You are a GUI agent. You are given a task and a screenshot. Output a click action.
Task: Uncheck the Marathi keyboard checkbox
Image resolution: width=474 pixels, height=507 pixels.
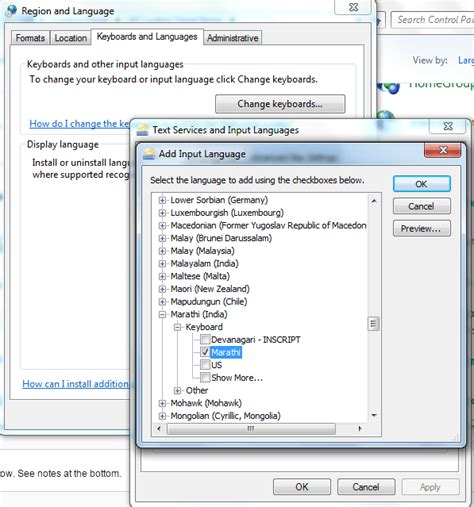point(205,352)
